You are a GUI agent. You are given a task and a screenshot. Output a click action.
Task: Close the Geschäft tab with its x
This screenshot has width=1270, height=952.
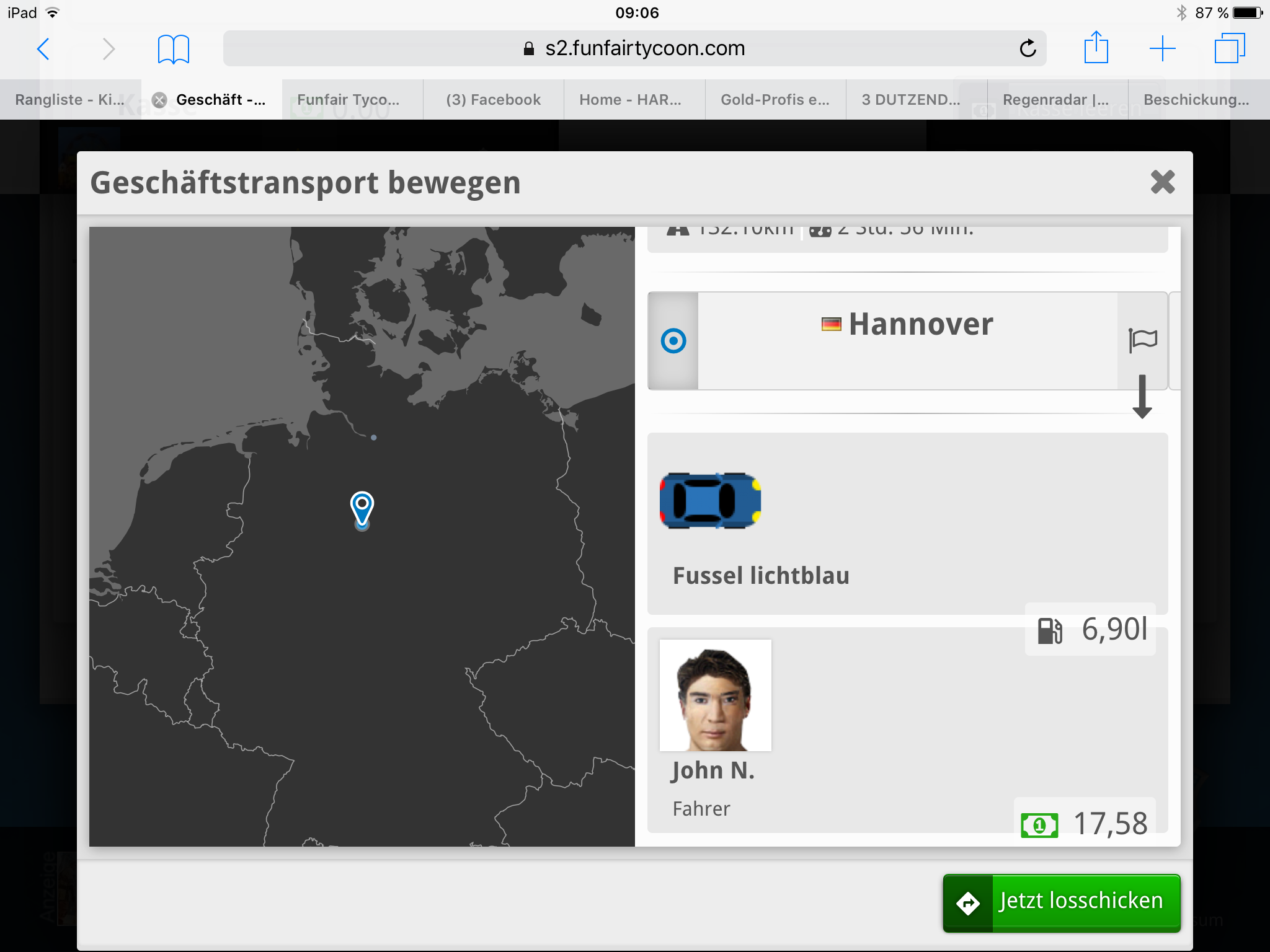pos(159,100)
